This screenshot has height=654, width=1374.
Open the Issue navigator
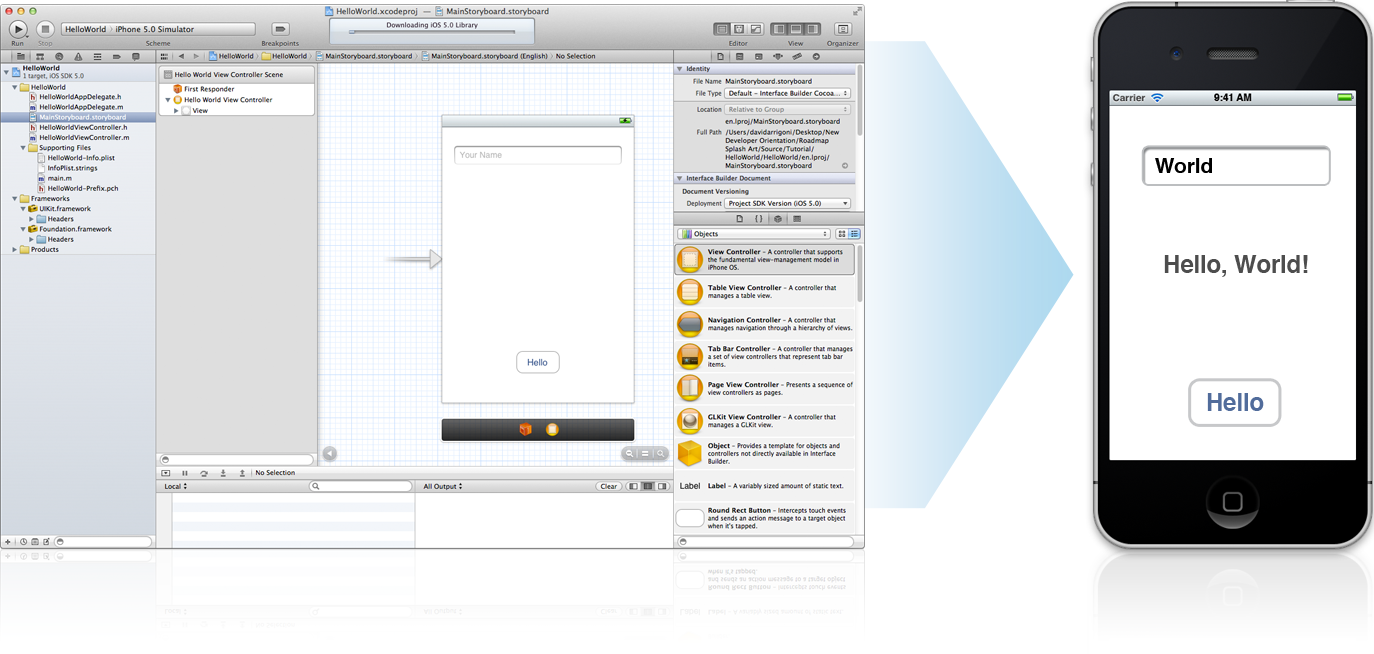click(78, 56)
